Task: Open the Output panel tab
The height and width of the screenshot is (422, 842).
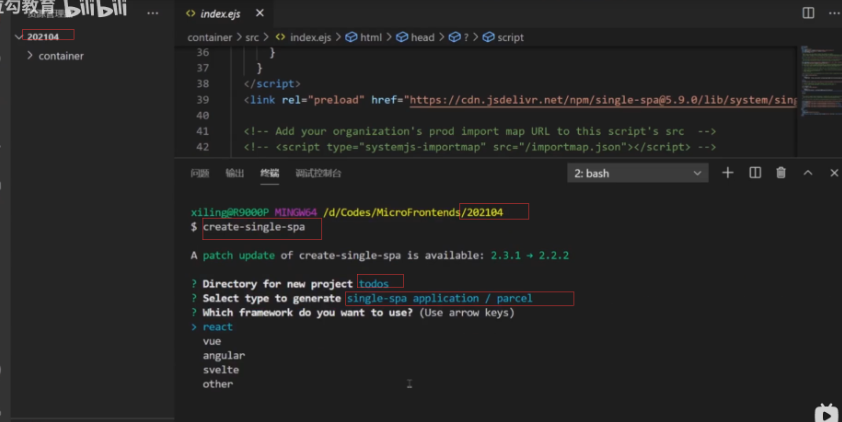Action: click(235, 173)
